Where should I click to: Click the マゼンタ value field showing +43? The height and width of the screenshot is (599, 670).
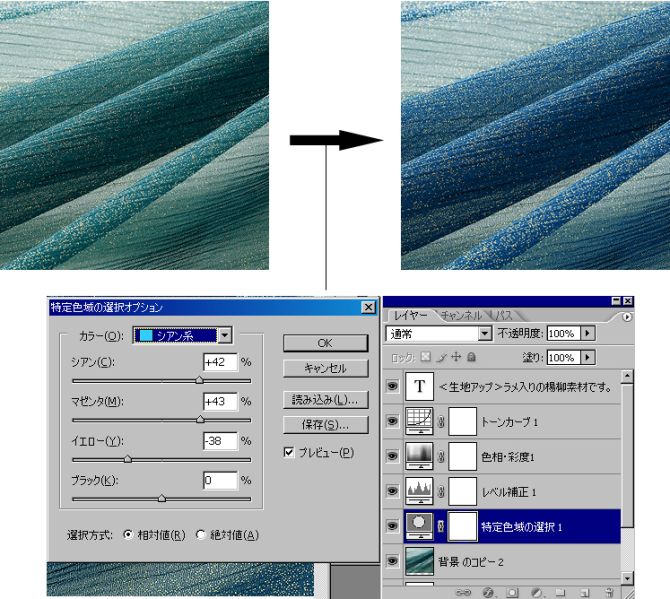pos(220,401)
